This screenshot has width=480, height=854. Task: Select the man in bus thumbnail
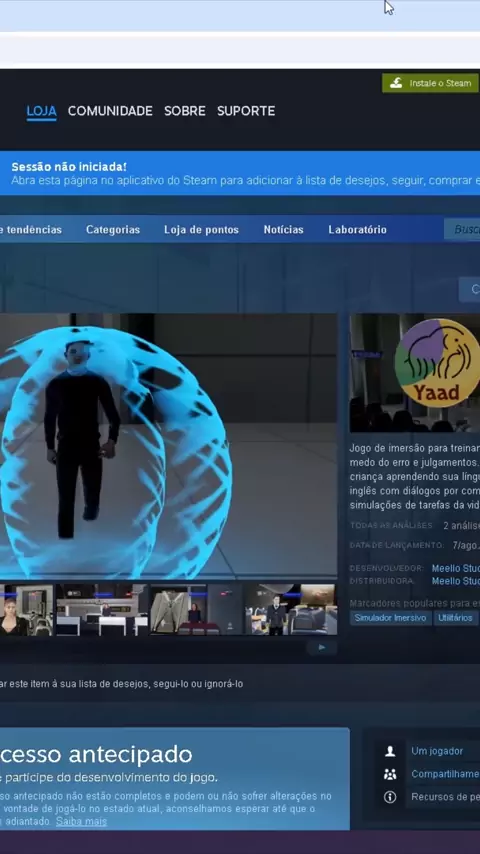click(291, 609)
